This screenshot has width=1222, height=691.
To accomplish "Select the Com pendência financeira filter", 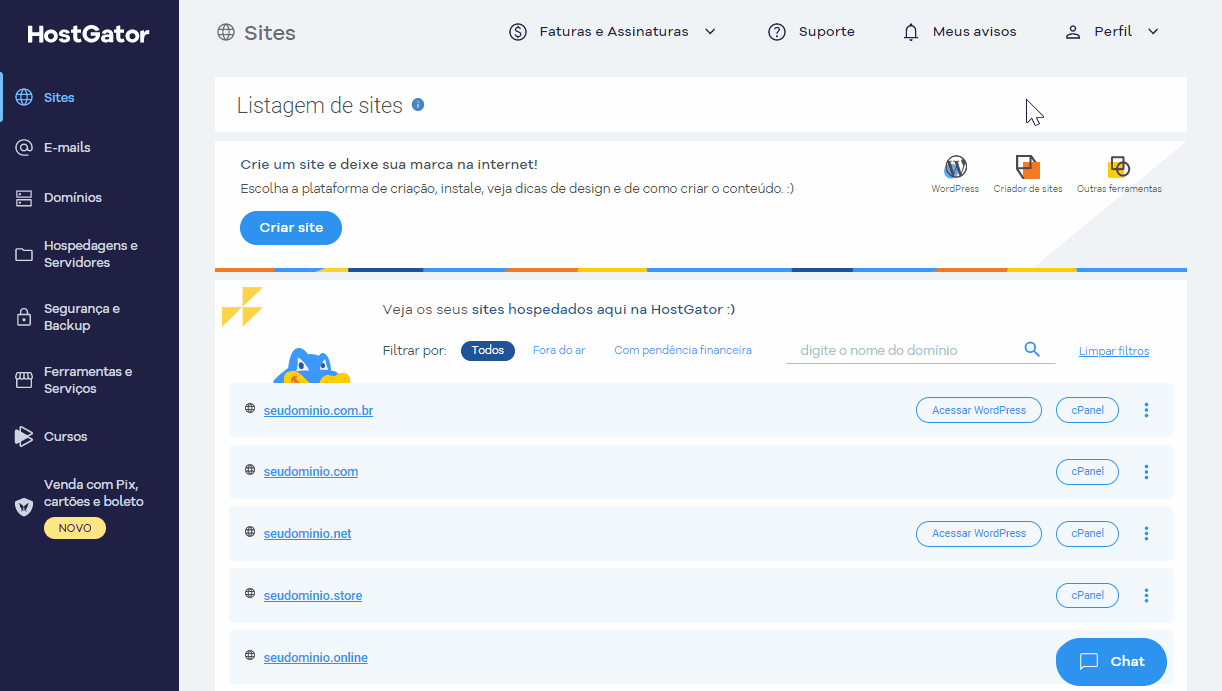I will tap(683, 351).
